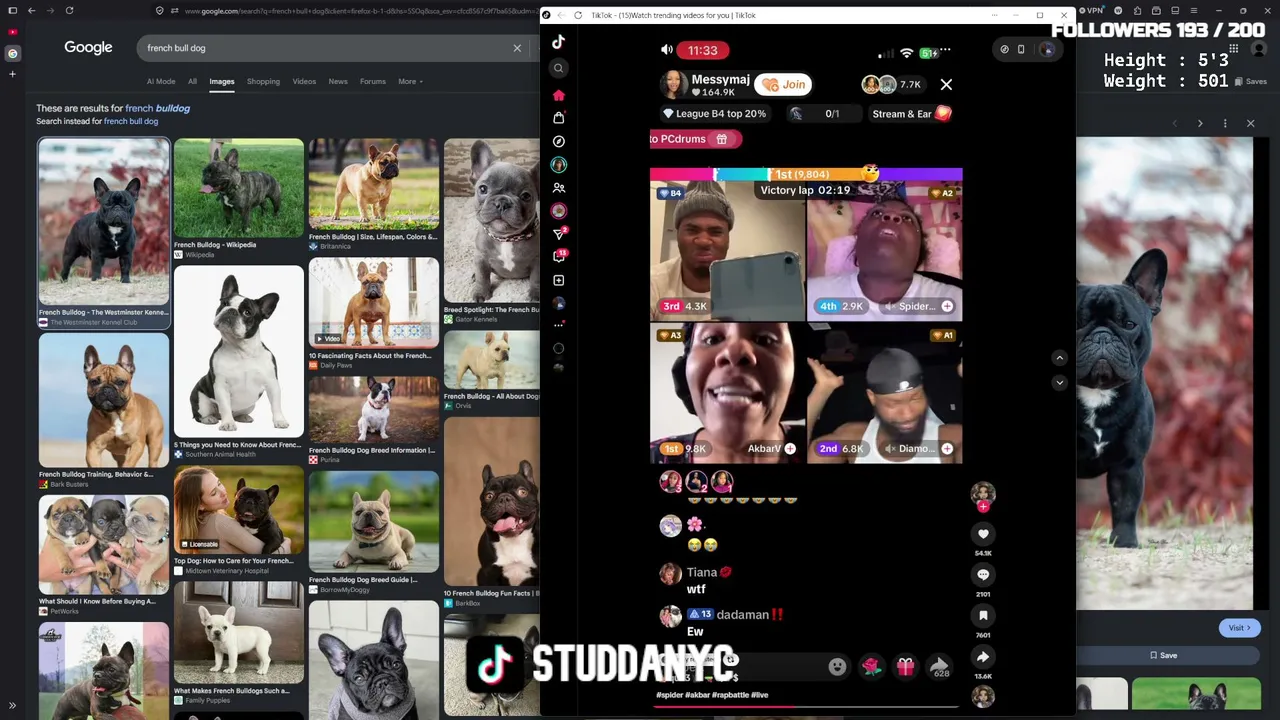Add the Diamo... guest with plus icon

coord(946,449)
